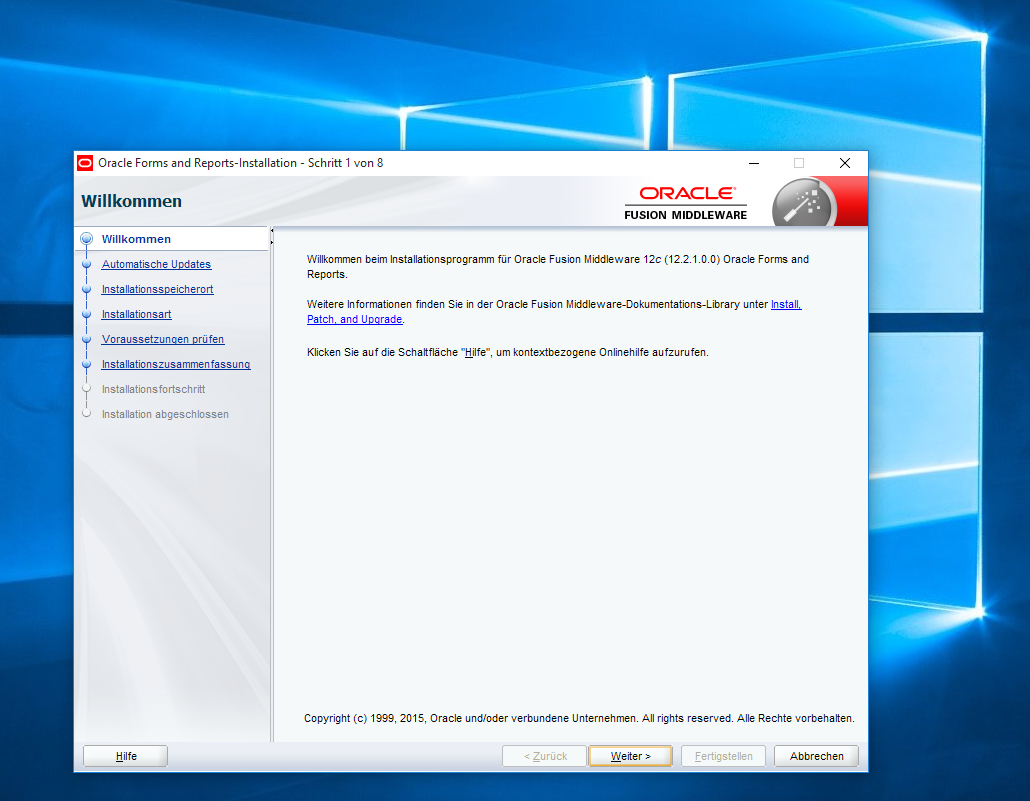1030x801 pixels.
Task: Click the bullet beside Installation abgeschlossen
Action: point(86,414)
